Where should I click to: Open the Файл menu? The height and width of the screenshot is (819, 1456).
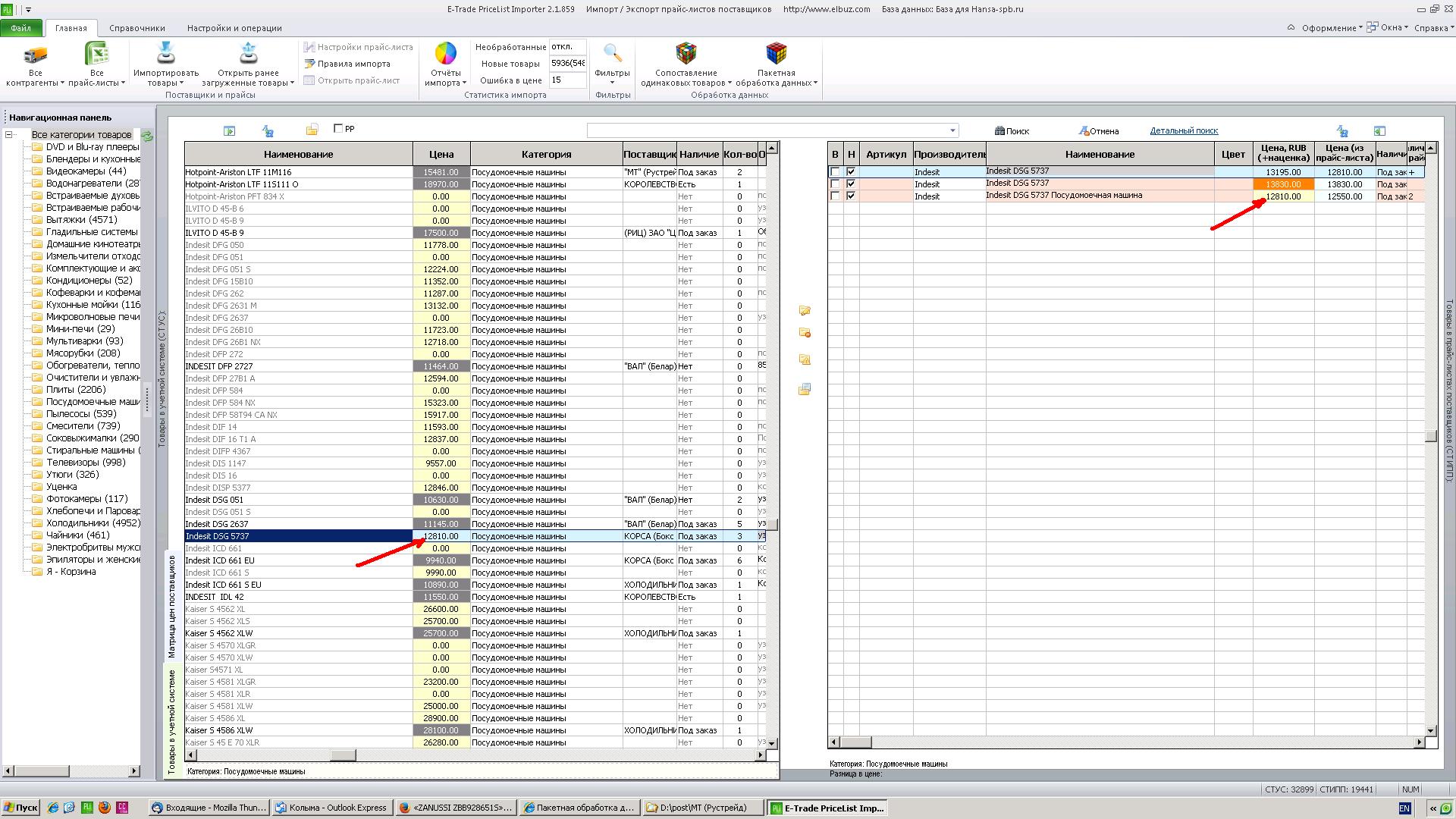click(x=21, y=28)
